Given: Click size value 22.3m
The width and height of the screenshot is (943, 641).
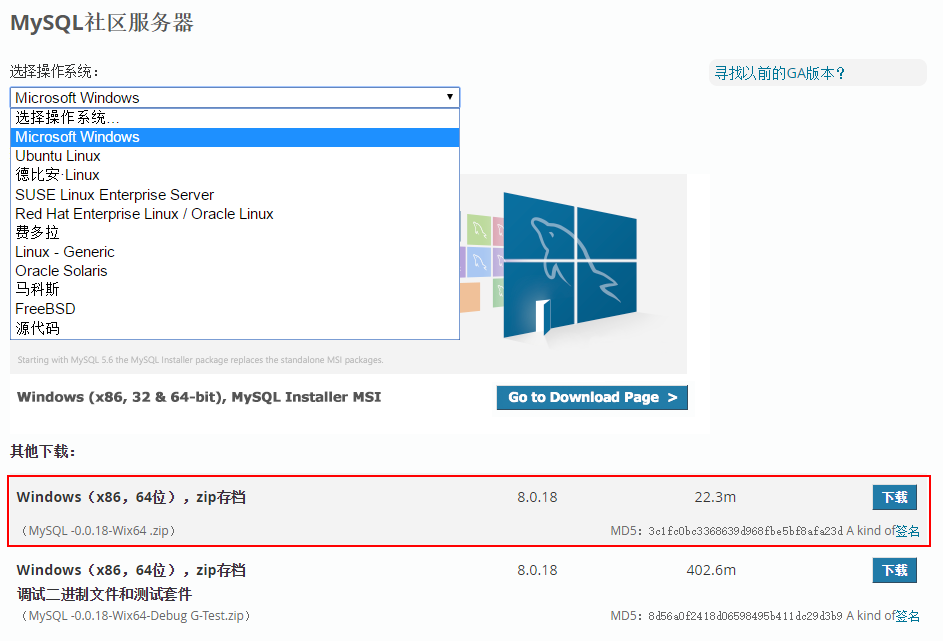Looking at the screenshot, I should click(715, 497).
